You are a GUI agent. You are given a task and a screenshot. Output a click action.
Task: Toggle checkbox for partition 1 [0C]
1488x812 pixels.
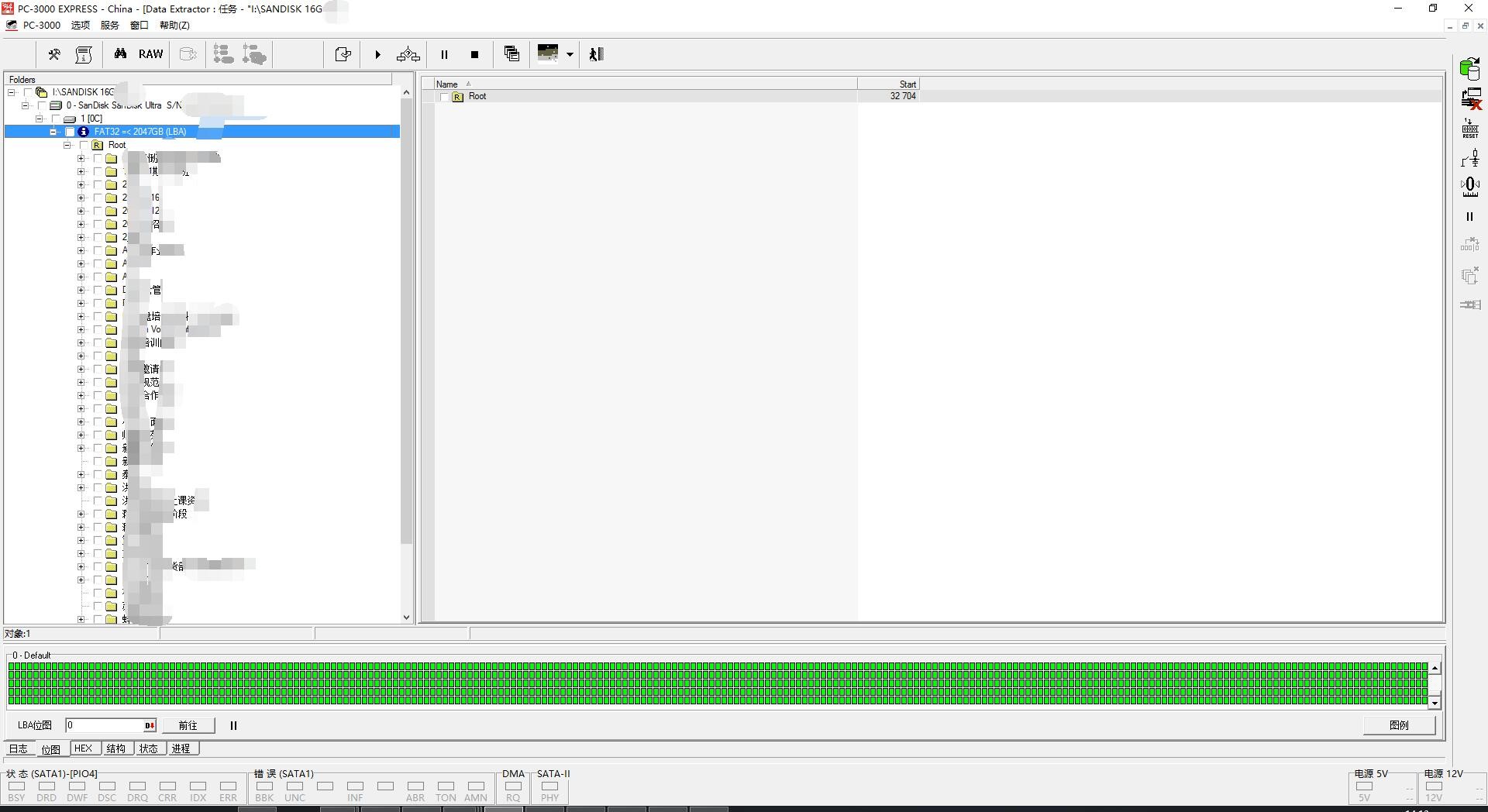coord(55,119)
